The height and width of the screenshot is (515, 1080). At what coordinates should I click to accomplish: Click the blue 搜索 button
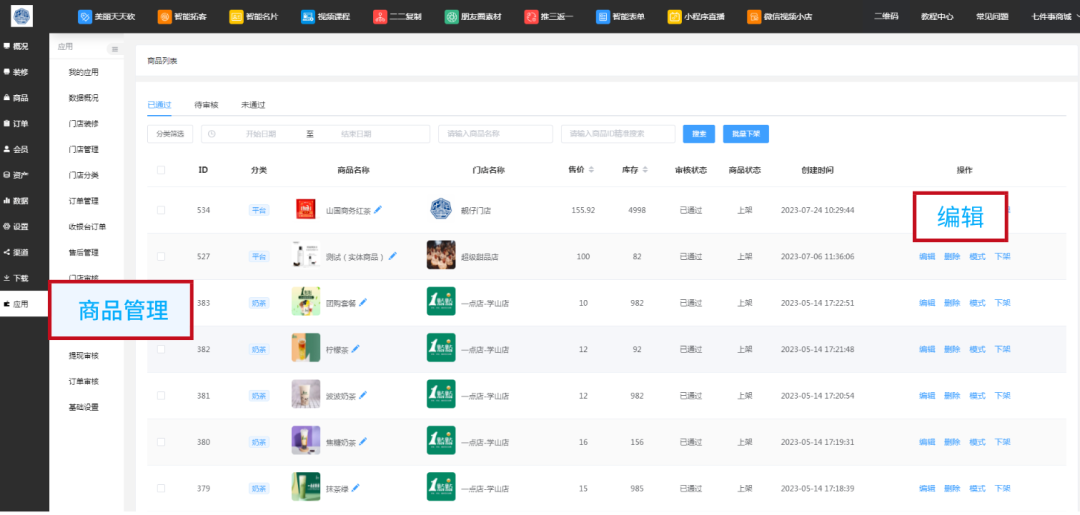pos(698,134)
